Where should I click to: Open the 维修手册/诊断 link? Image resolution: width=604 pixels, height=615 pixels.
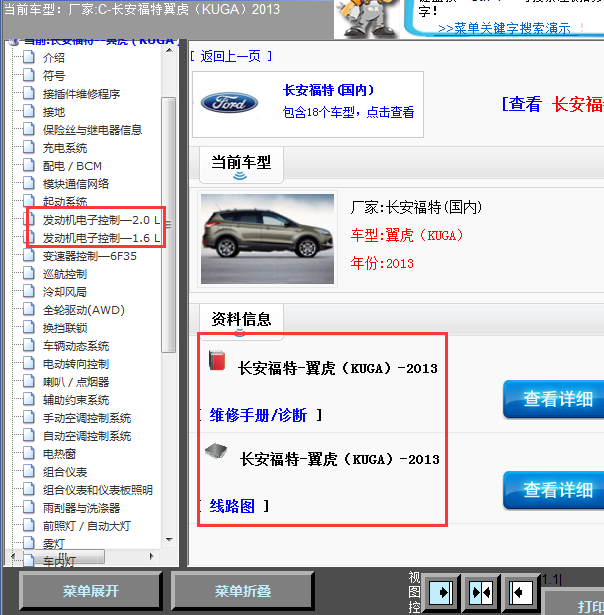(x=258, y=415)
